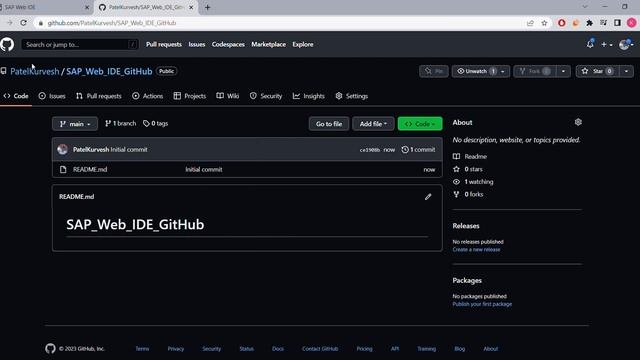Click the Pin repository button
Image resolution: width=640 pixels, height=360 pixels.
point(434,71)
